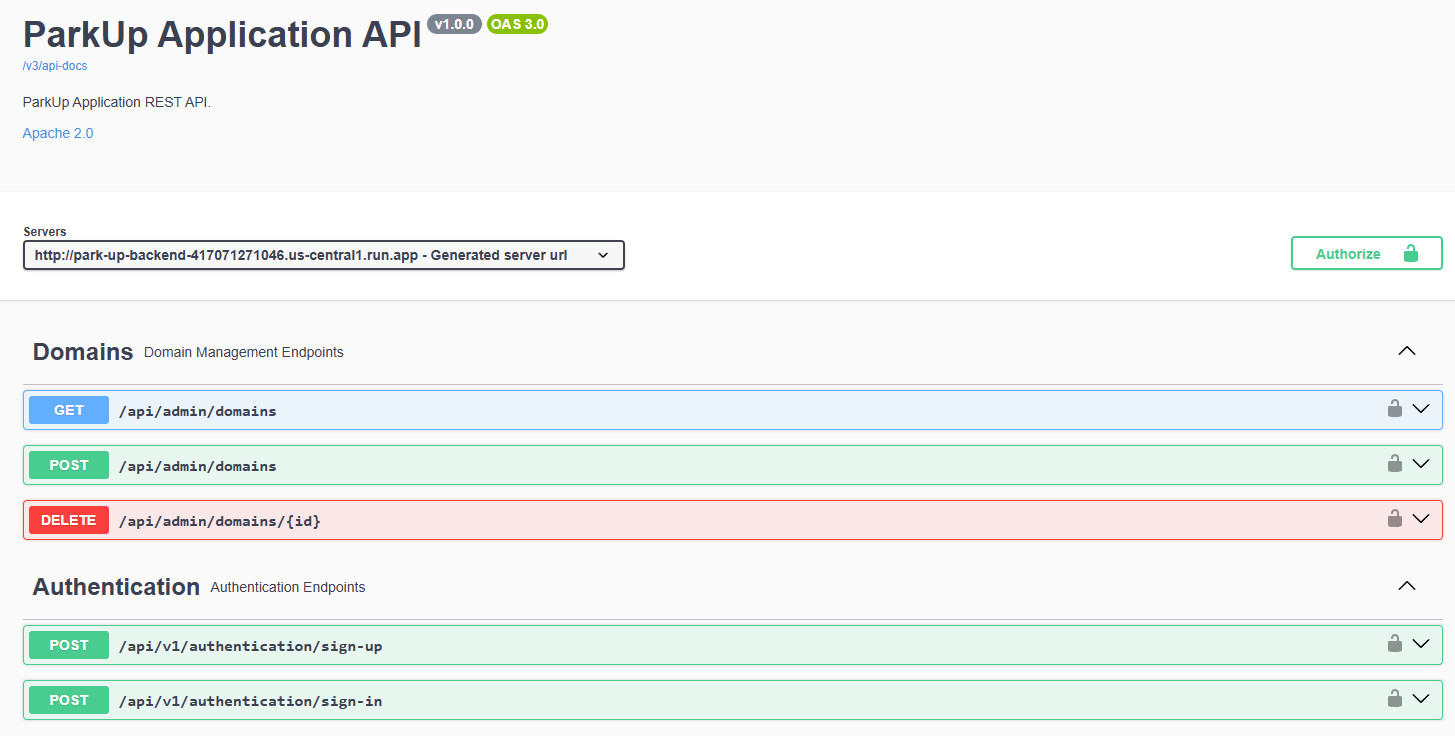The image size is (1455, 736).
Task: Click the OAS 3.0 badge
Action: point(517,24)
